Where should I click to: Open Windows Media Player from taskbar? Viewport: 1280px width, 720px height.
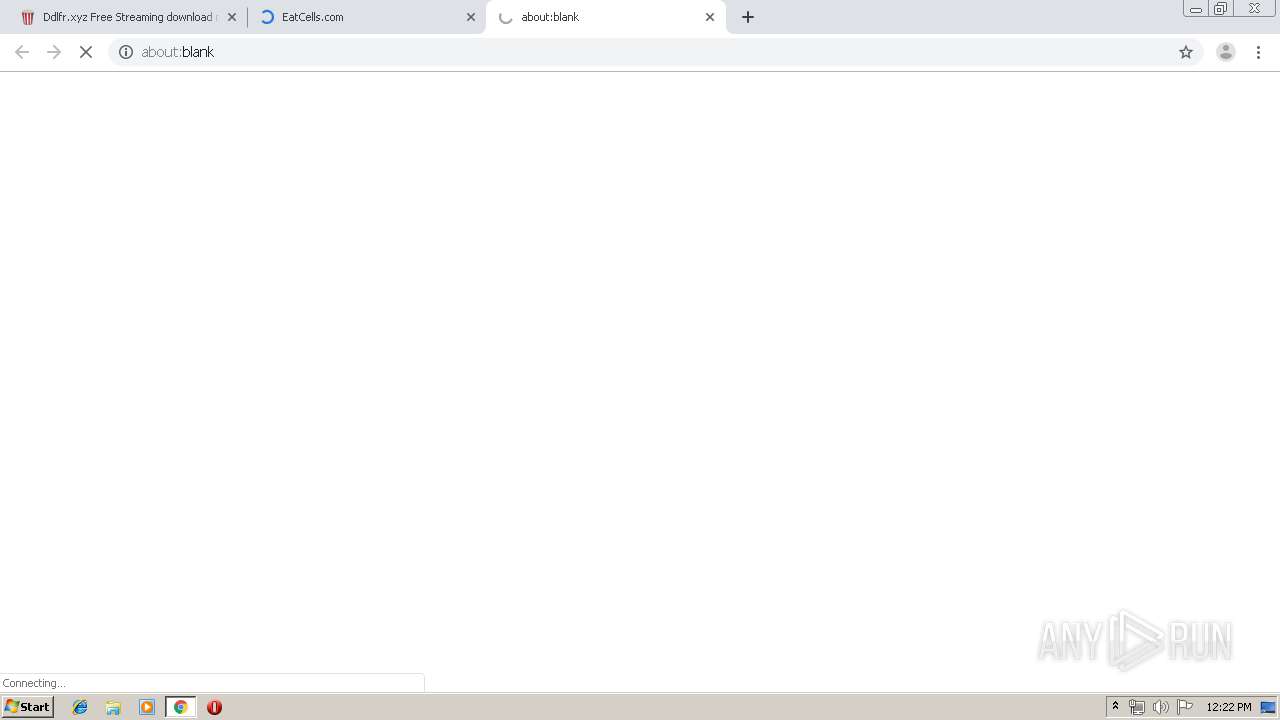[x=147, y=707]
